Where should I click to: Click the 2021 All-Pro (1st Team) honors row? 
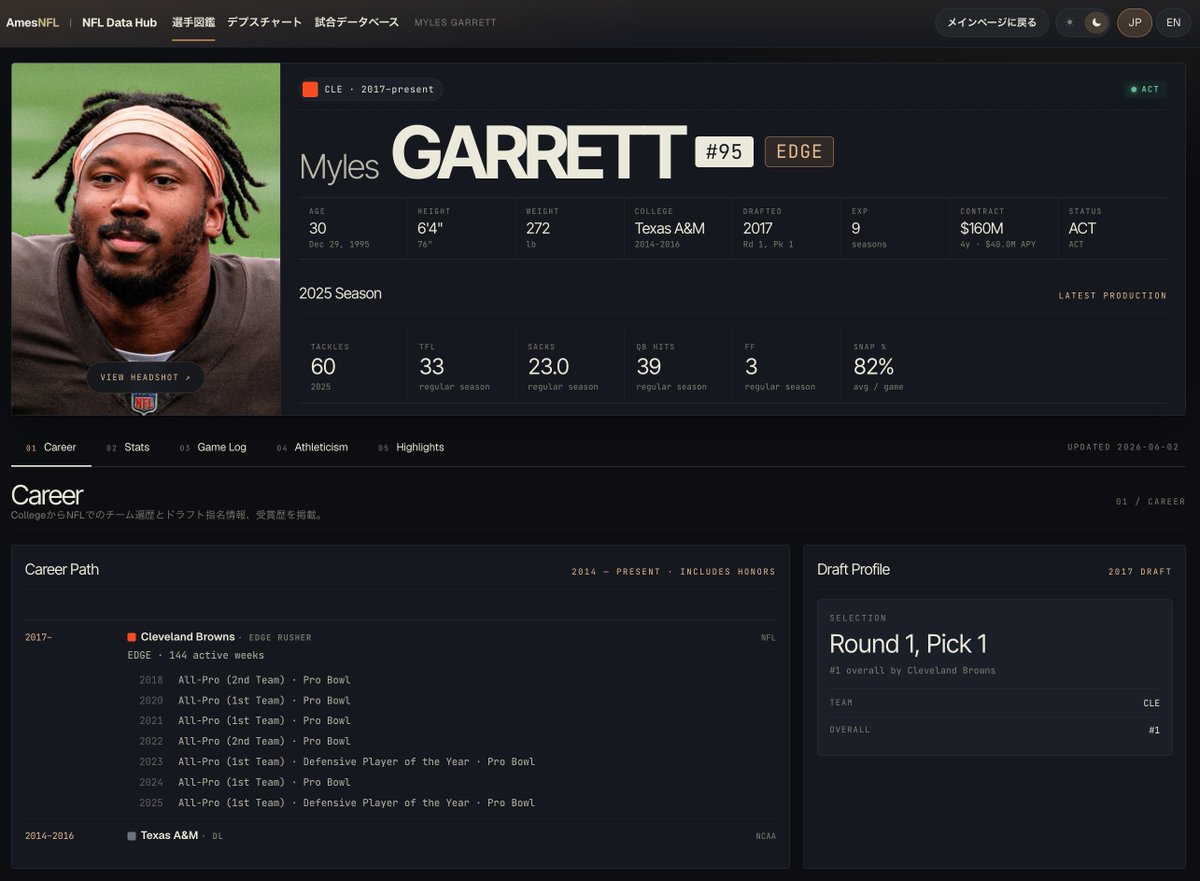pos(245,721)
